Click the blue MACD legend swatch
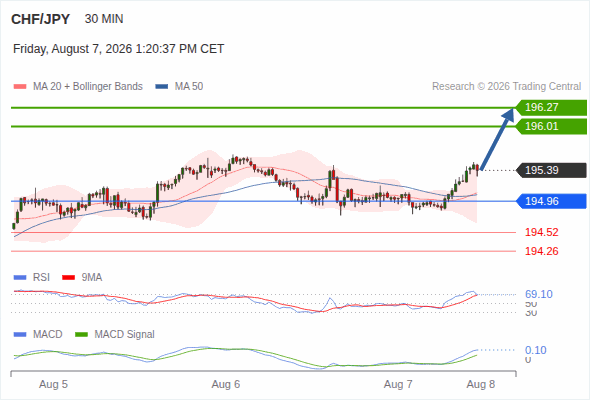This screenshot has width=590, height=400. pyautogui.click(x=20, y=335)
